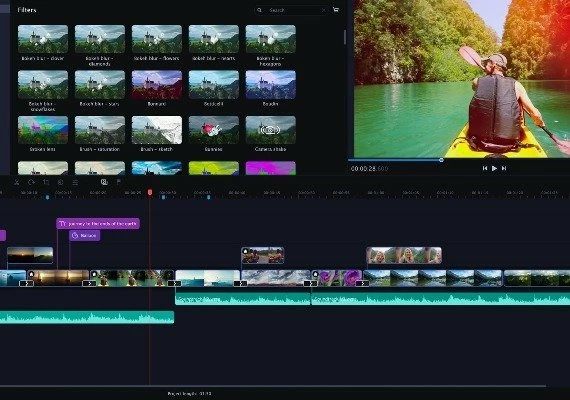Select the Bokeh blur – flowers filter
This screenshot has width=570, height=400.
tap(157, 39)
